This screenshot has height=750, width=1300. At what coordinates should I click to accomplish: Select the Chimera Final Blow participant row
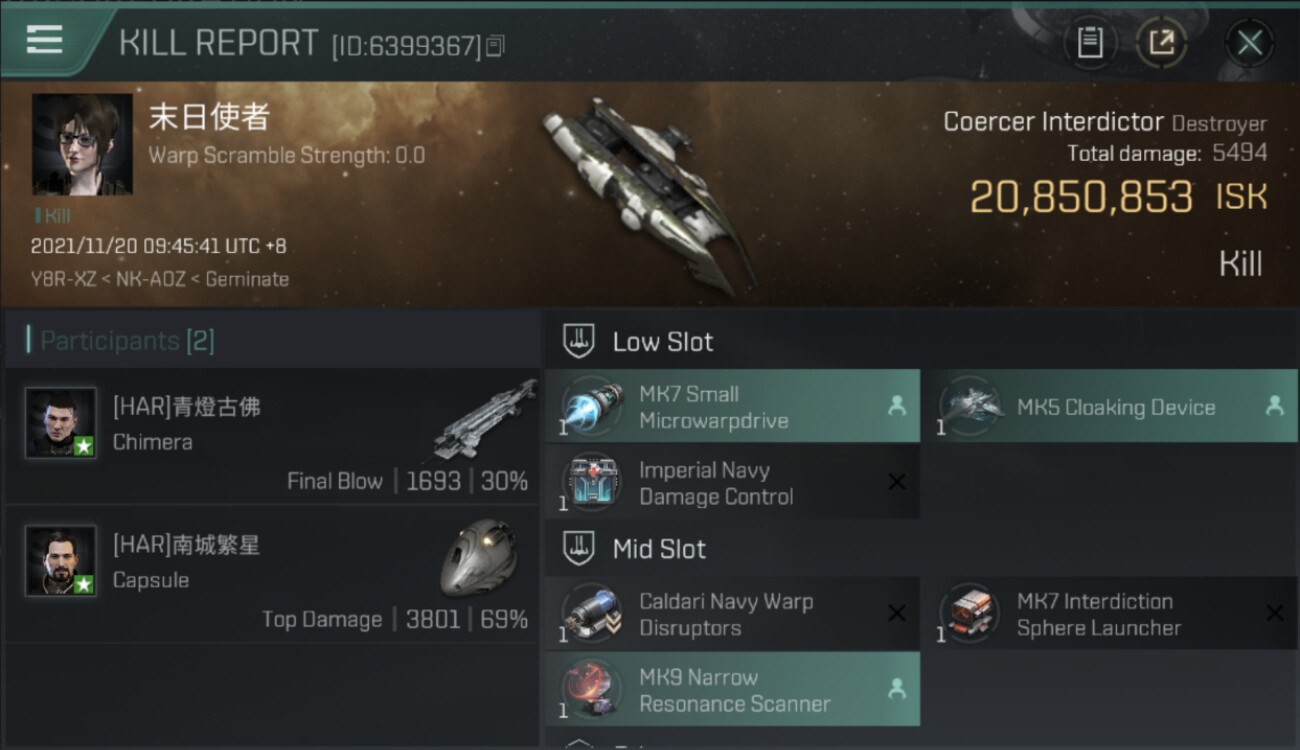pos(272,436)
